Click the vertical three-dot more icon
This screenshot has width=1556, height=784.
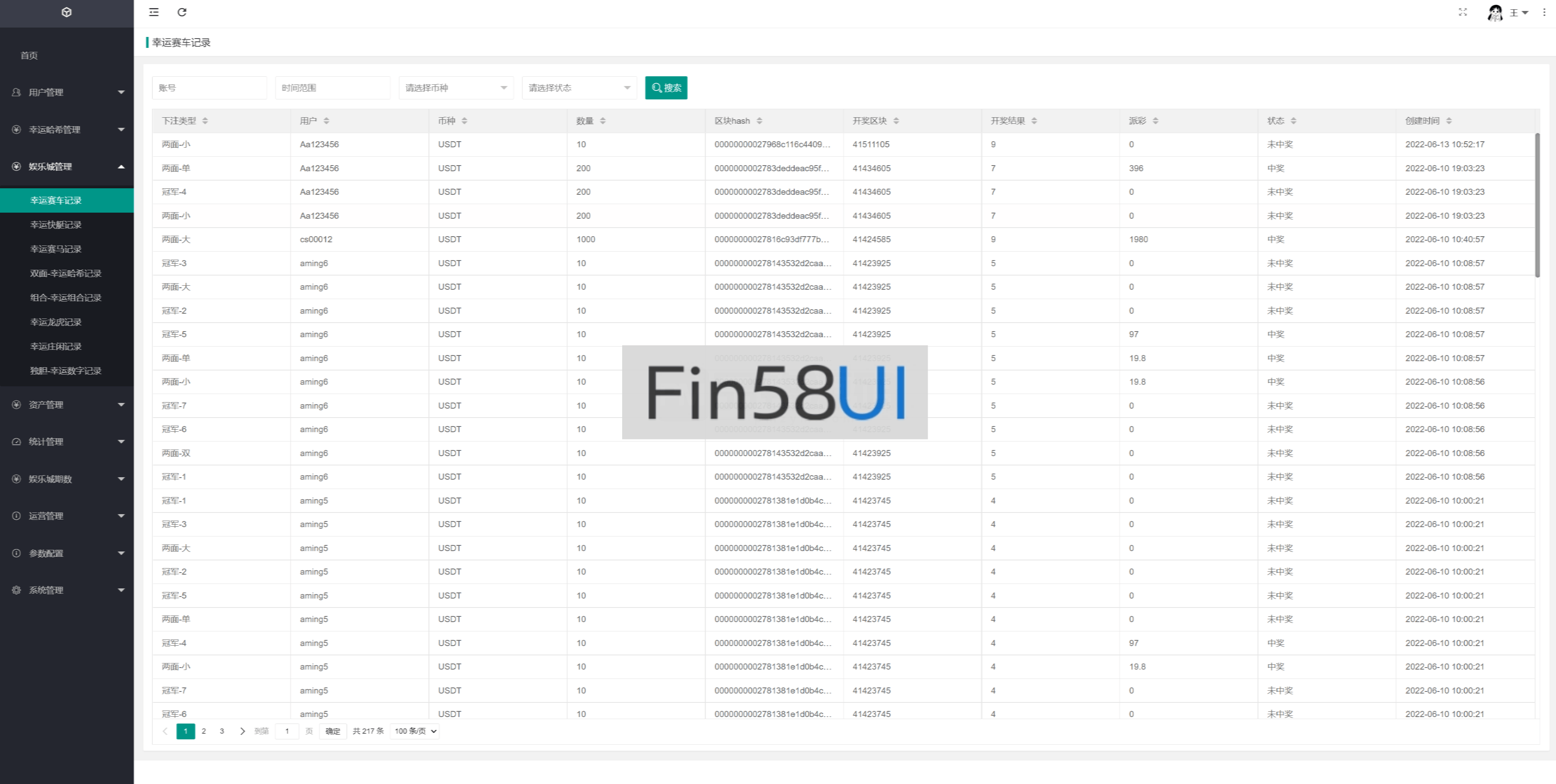pos(1544,12)
